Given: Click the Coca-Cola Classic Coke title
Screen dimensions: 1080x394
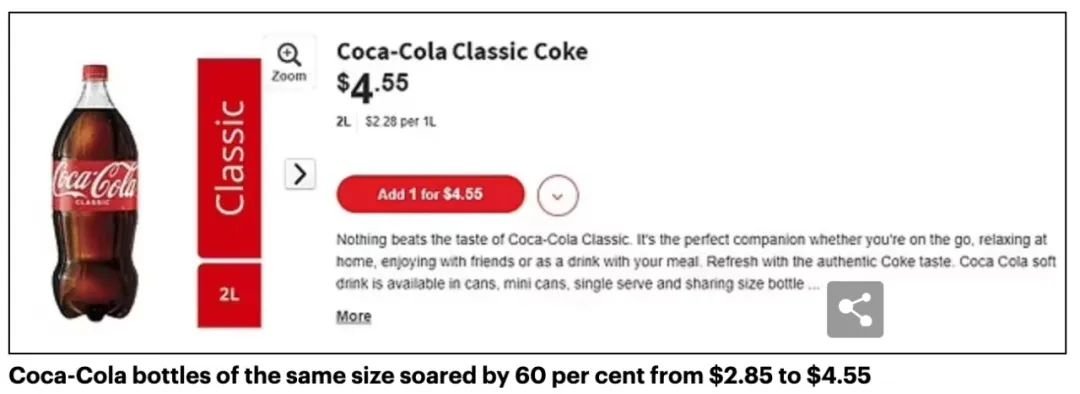Looking at the screenshot, I should [x=462, y=52].
